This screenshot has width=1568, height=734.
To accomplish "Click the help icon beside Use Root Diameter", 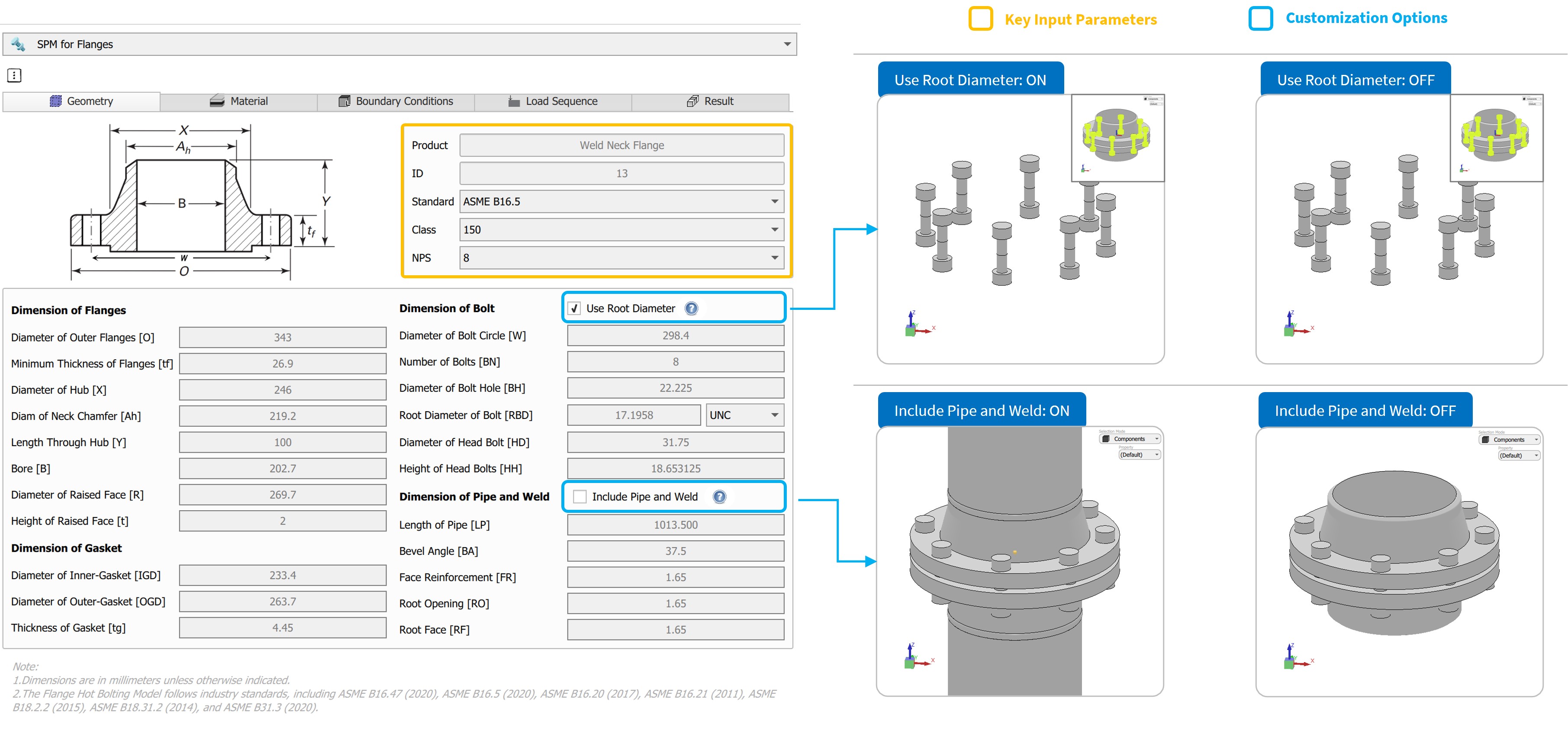I will pyautogui.click(x=691, y=309).
